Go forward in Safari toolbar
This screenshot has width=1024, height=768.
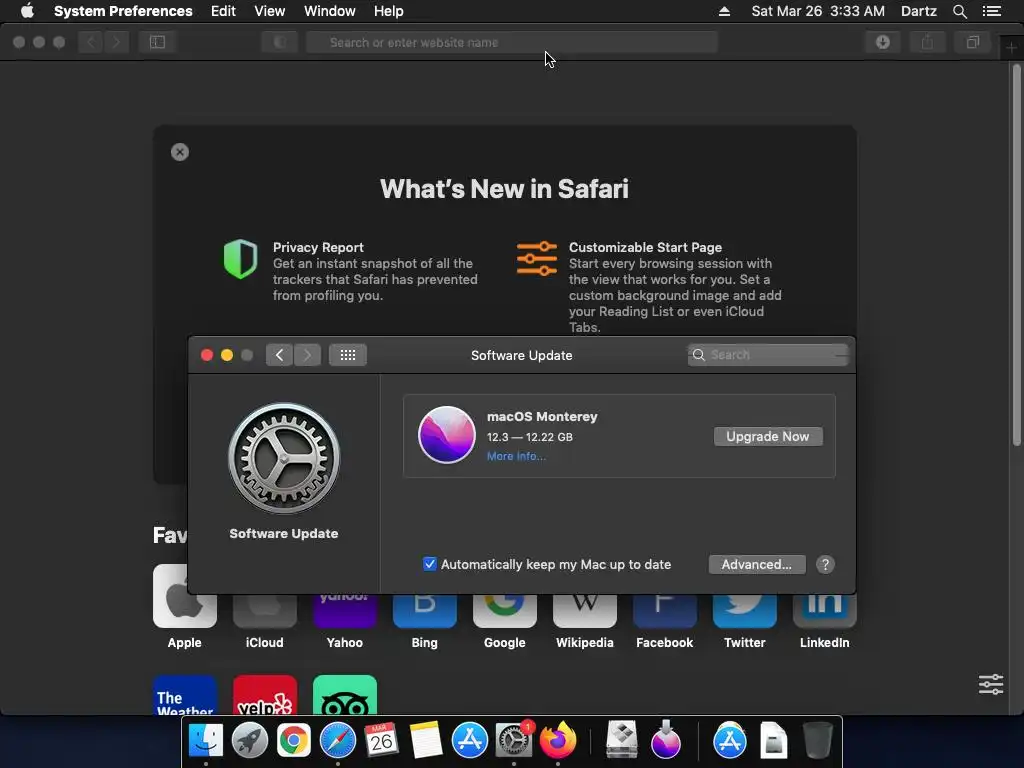116,42
